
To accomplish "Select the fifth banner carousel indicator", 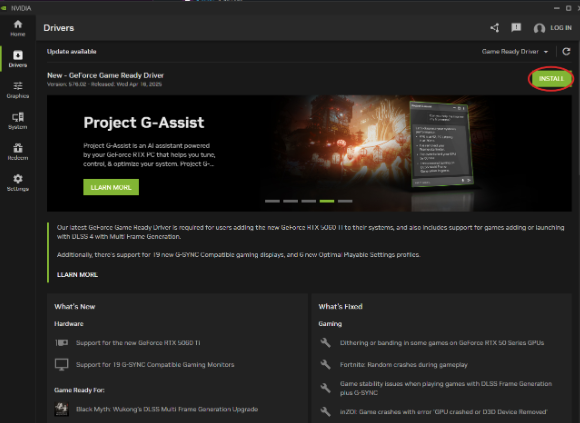I will tap(345, 201).
